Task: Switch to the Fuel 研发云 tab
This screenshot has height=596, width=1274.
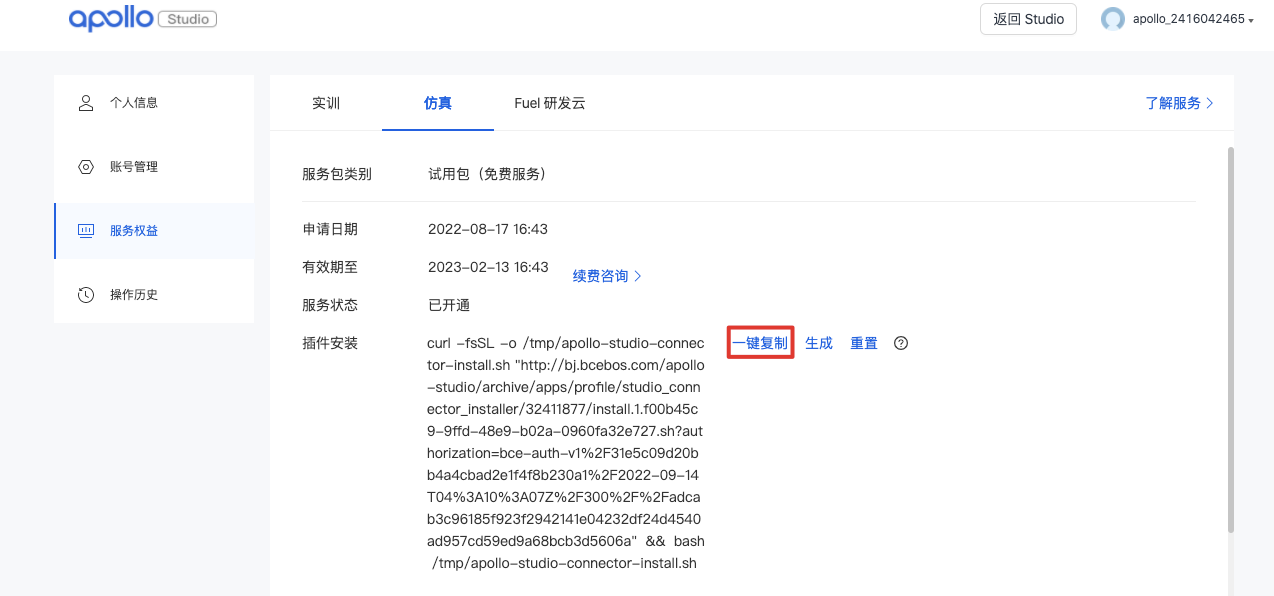Action: pos(550,103)
